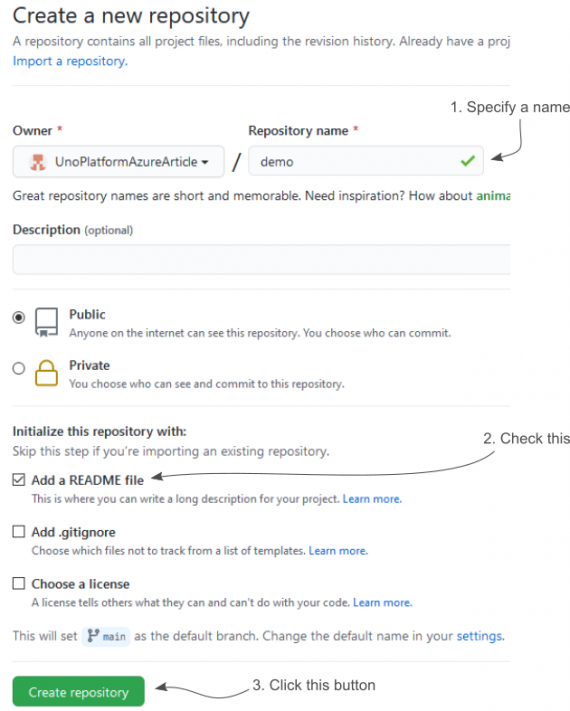Expand owner list via the caret arrow
Viewport: 570px width, 711px height.
pyautogui.click(x=205, y=162)
